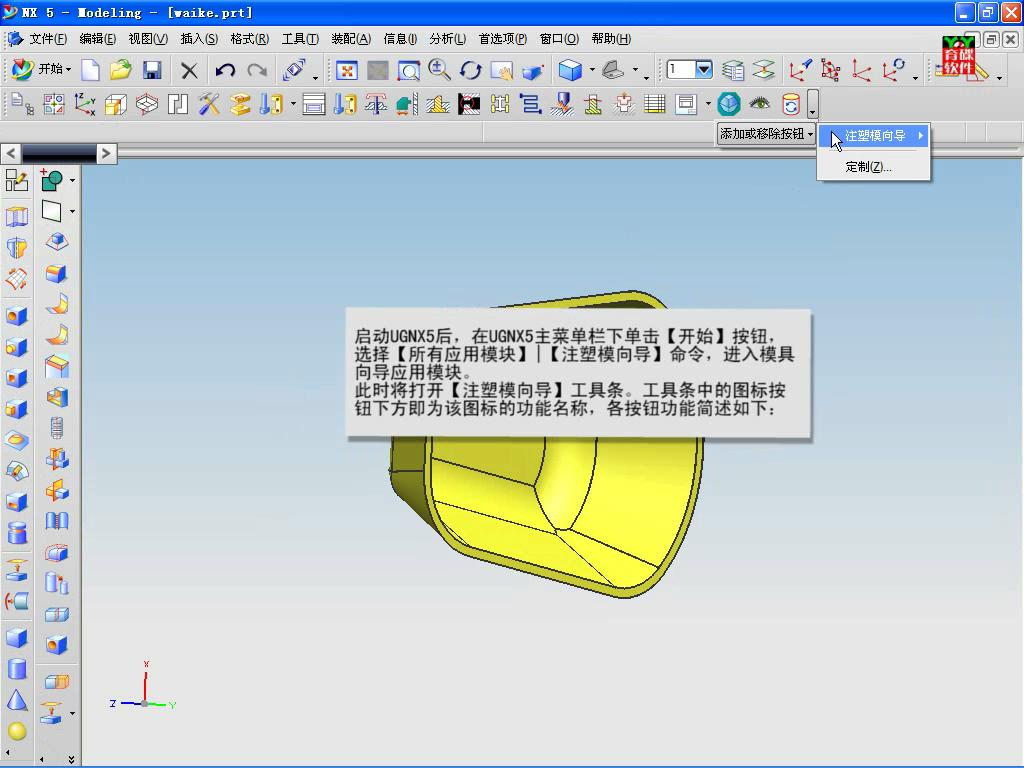Viewport: 1024px width, 768px height.
Task: Open the Bill of Materials table icon
Action: coord(655,104)
